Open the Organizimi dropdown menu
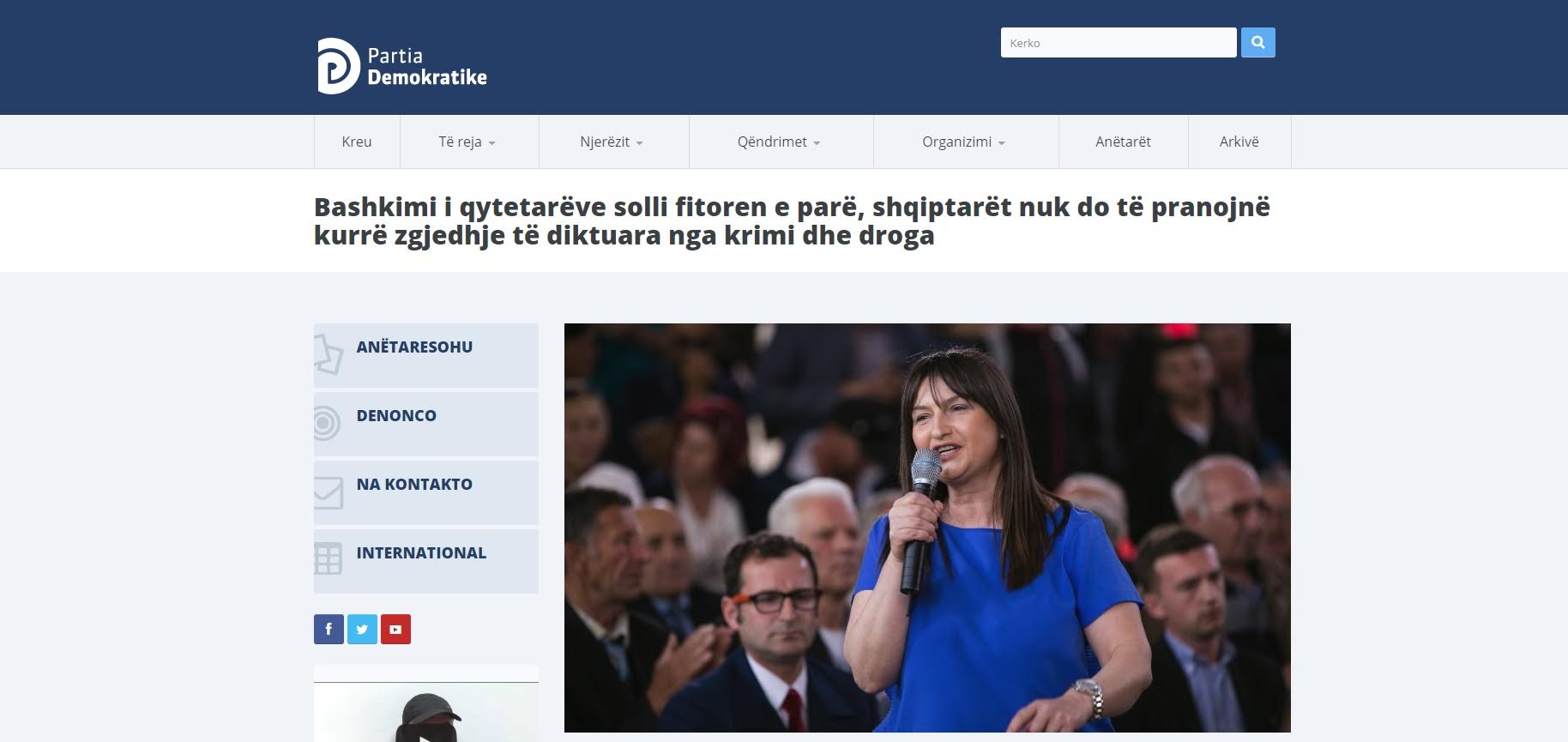Viewport: 1568px width, 742px height. click(963, 142)
